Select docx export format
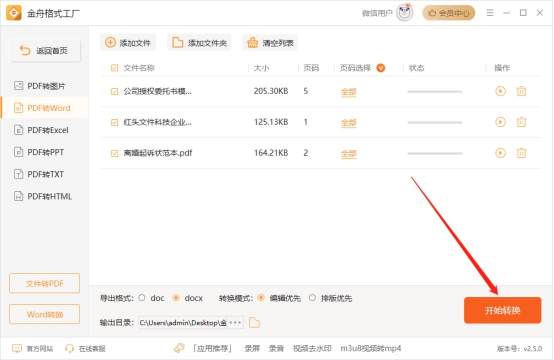 click(x=176, y=298)
